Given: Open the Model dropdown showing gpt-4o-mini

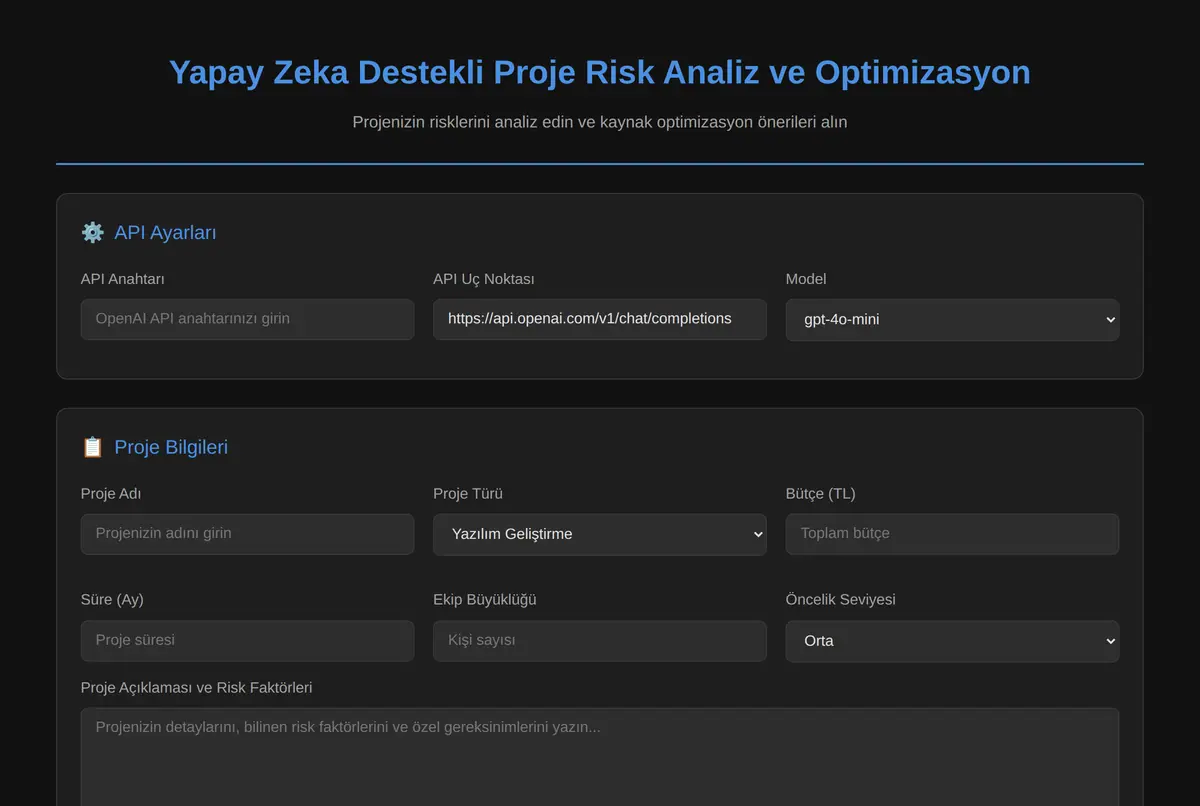Looking at the screenshot, I should tap(952, 320).
